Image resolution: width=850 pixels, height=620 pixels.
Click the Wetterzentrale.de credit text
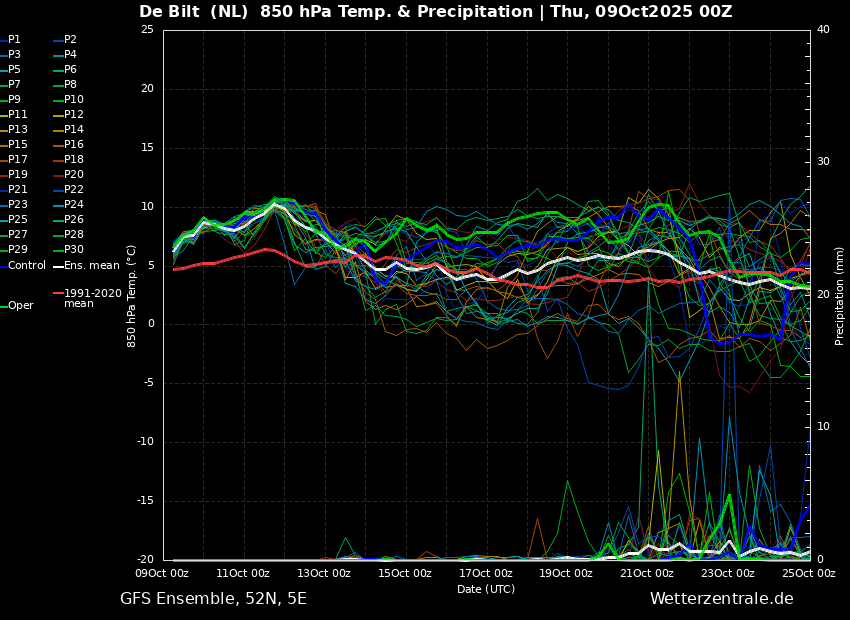click(722, 599)
